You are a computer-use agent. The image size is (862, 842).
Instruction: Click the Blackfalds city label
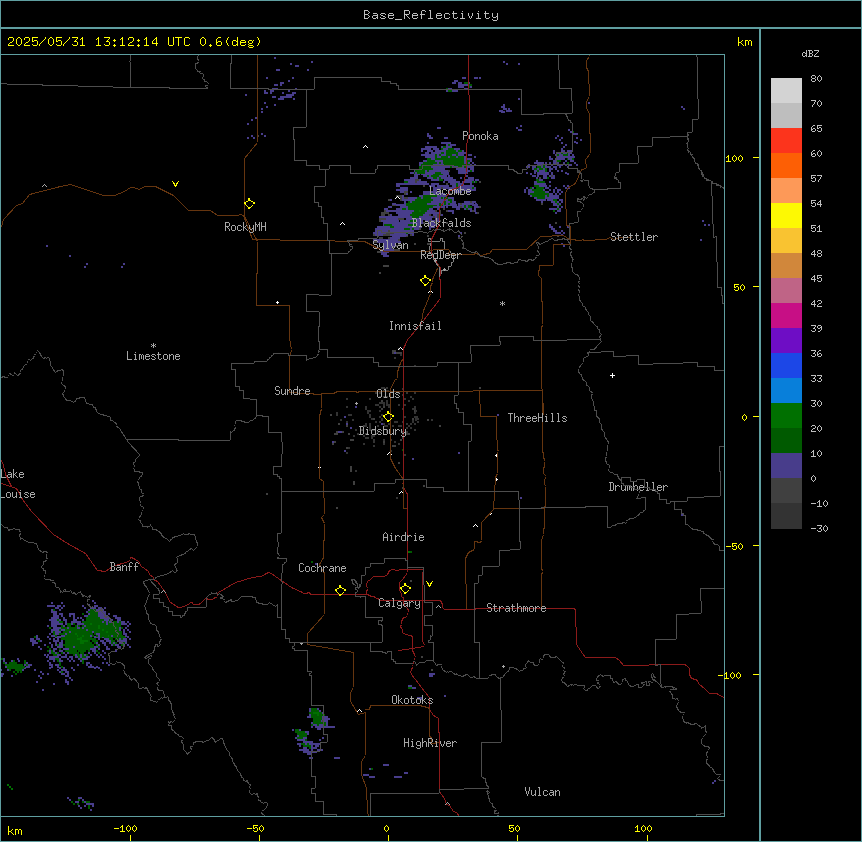coord(441,223)
